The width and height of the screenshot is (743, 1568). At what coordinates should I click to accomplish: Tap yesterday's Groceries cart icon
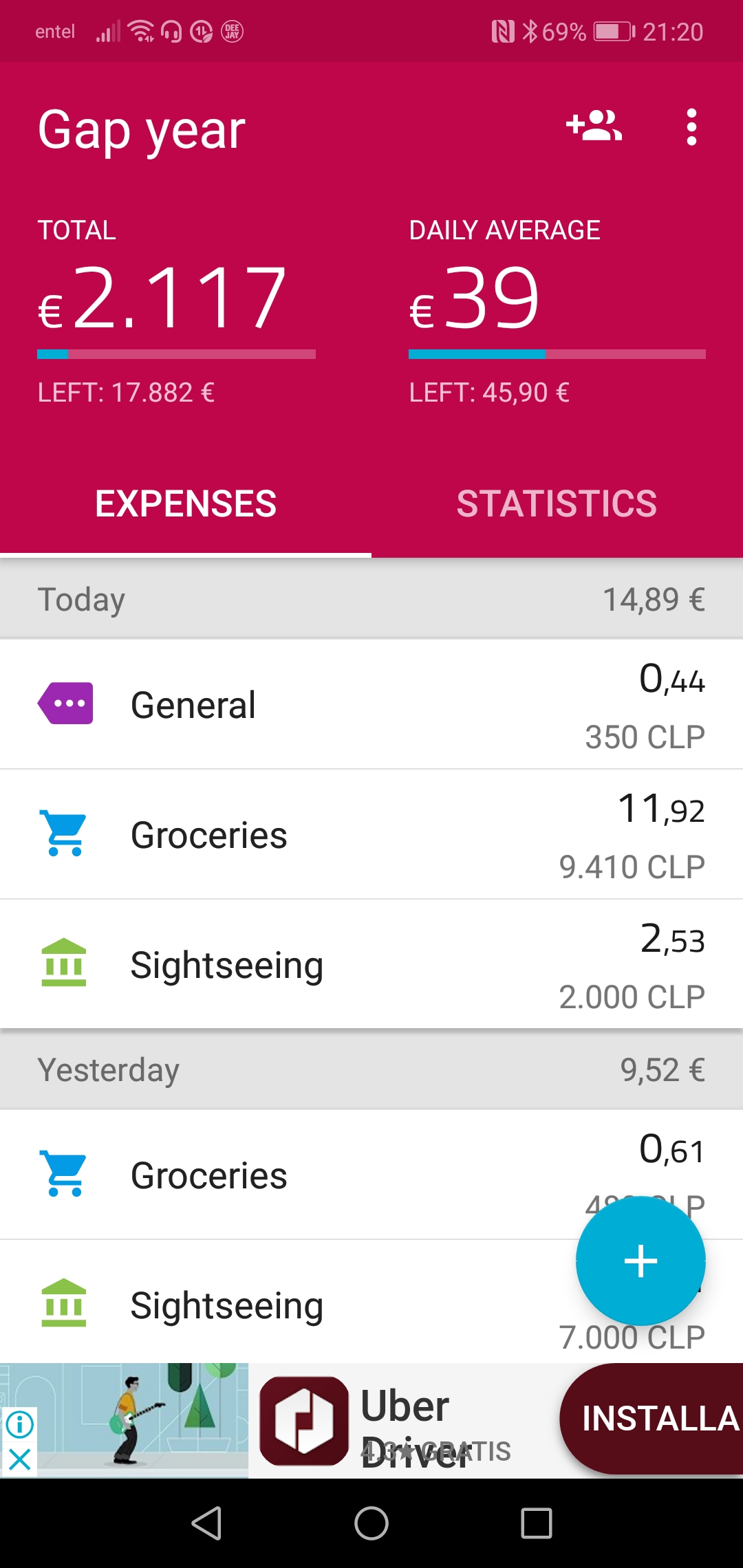tap(64, 1173)
